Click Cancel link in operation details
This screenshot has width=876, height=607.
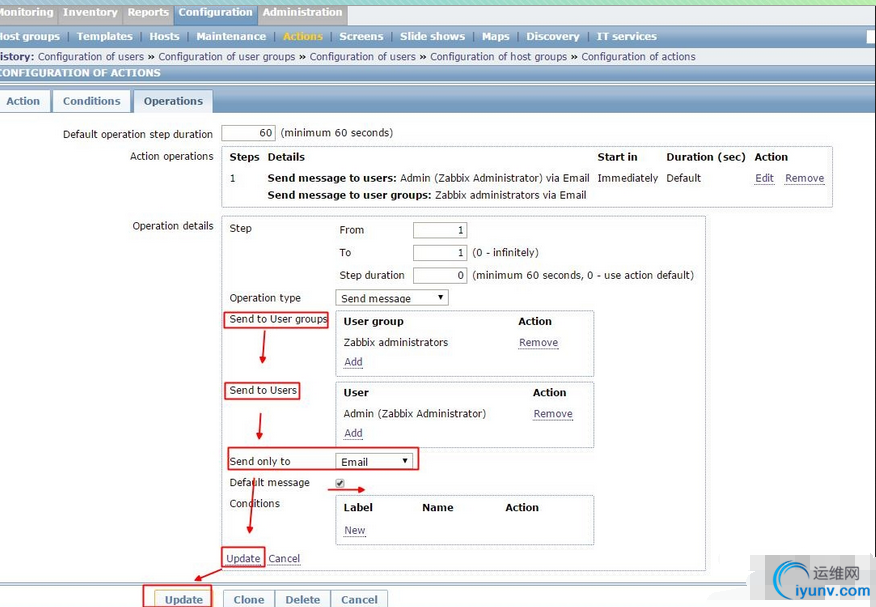tap(284, 558)
